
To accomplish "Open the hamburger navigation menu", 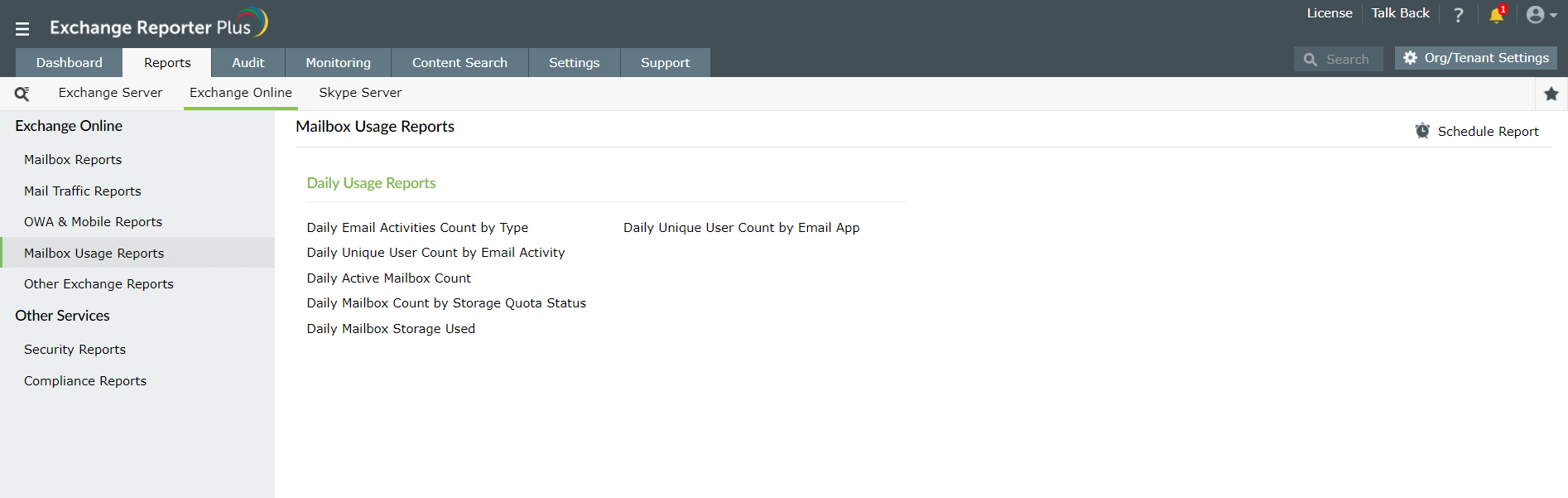I will click(x=22, y=29).
